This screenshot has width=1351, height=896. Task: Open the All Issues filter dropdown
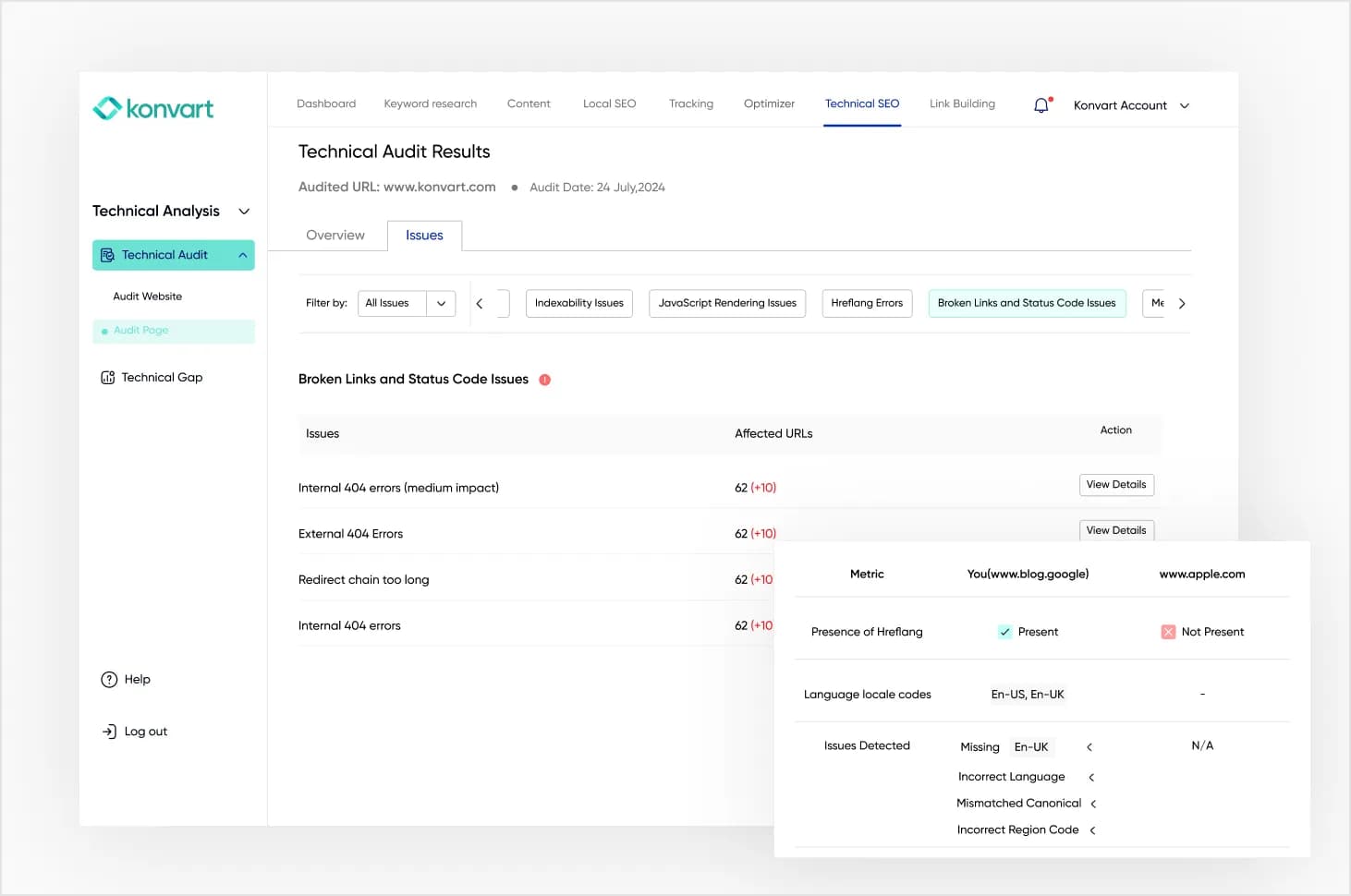[407, 303]
